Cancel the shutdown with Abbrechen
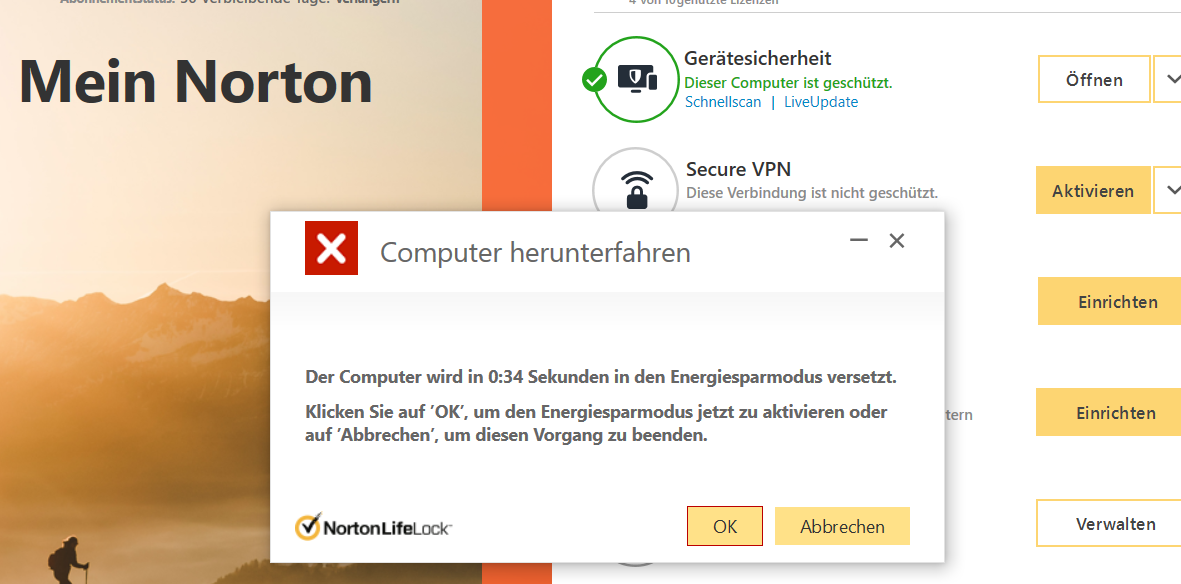This screenshot has height=584, width=1181. 842,525
